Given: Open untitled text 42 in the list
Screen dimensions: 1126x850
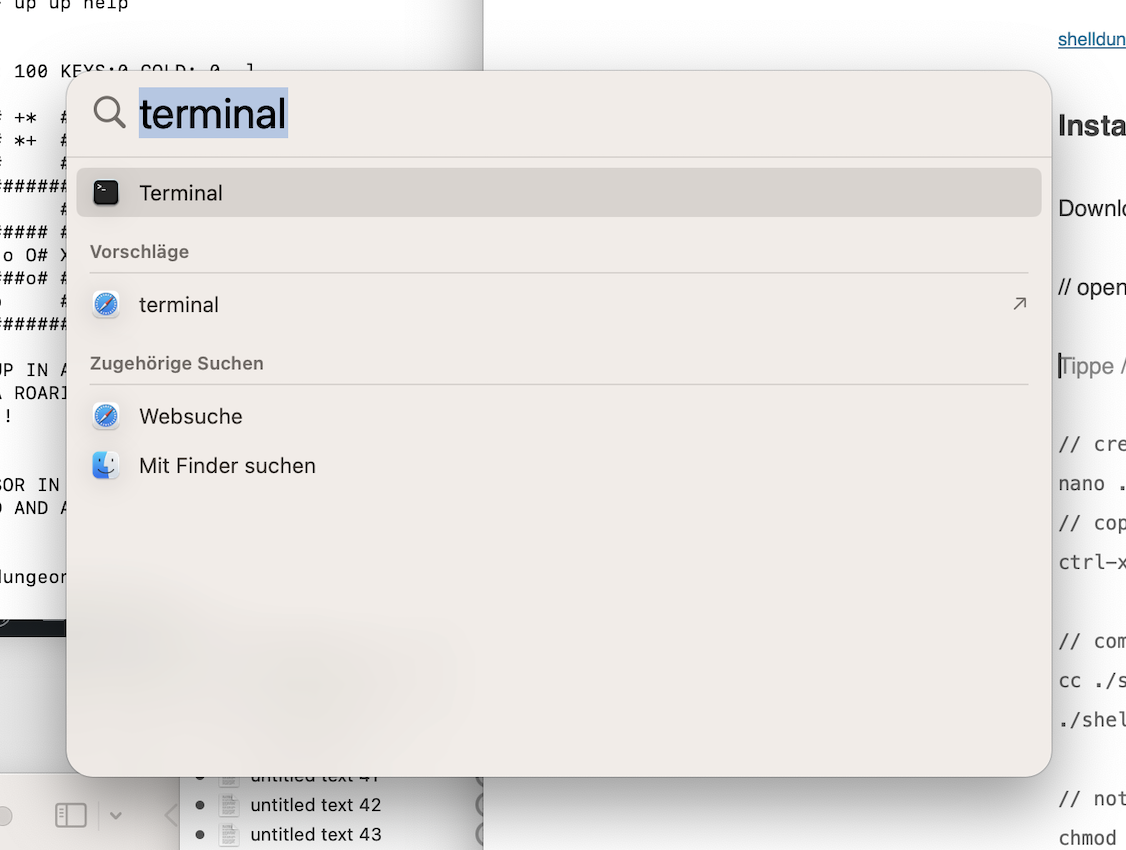Looking at the screenshot, I should 315,805.
